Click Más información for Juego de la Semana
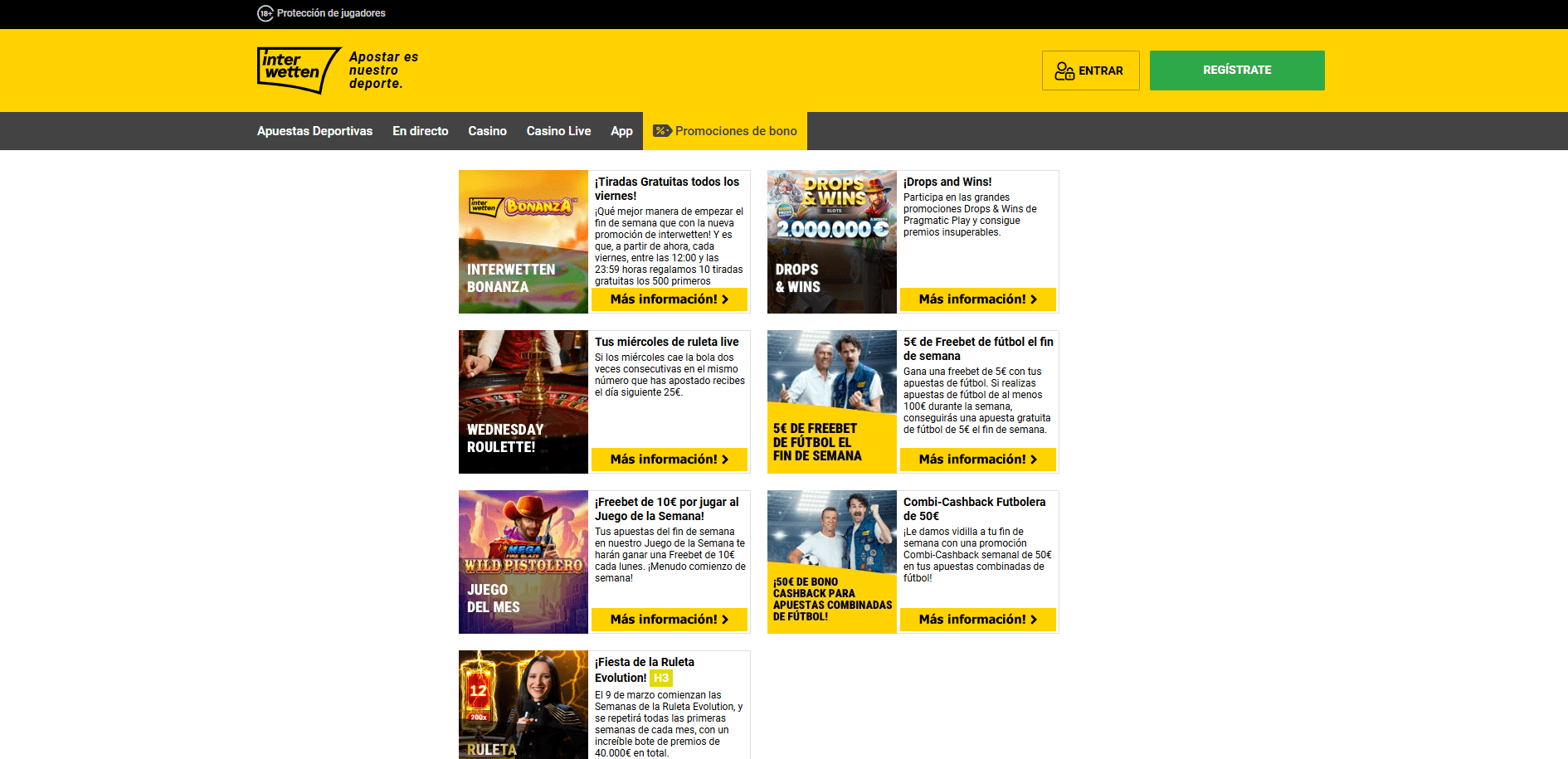Viewport: 1568px width, 759px height. [x=670, y=620]
